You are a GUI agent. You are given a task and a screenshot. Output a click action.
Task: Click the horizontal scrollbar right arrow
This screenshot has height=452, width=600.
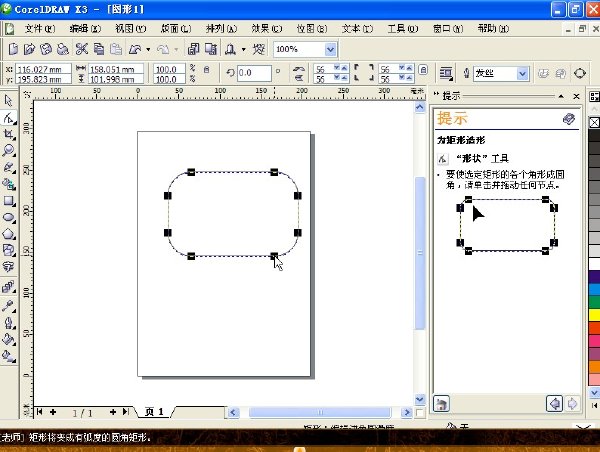pos(406,412)
